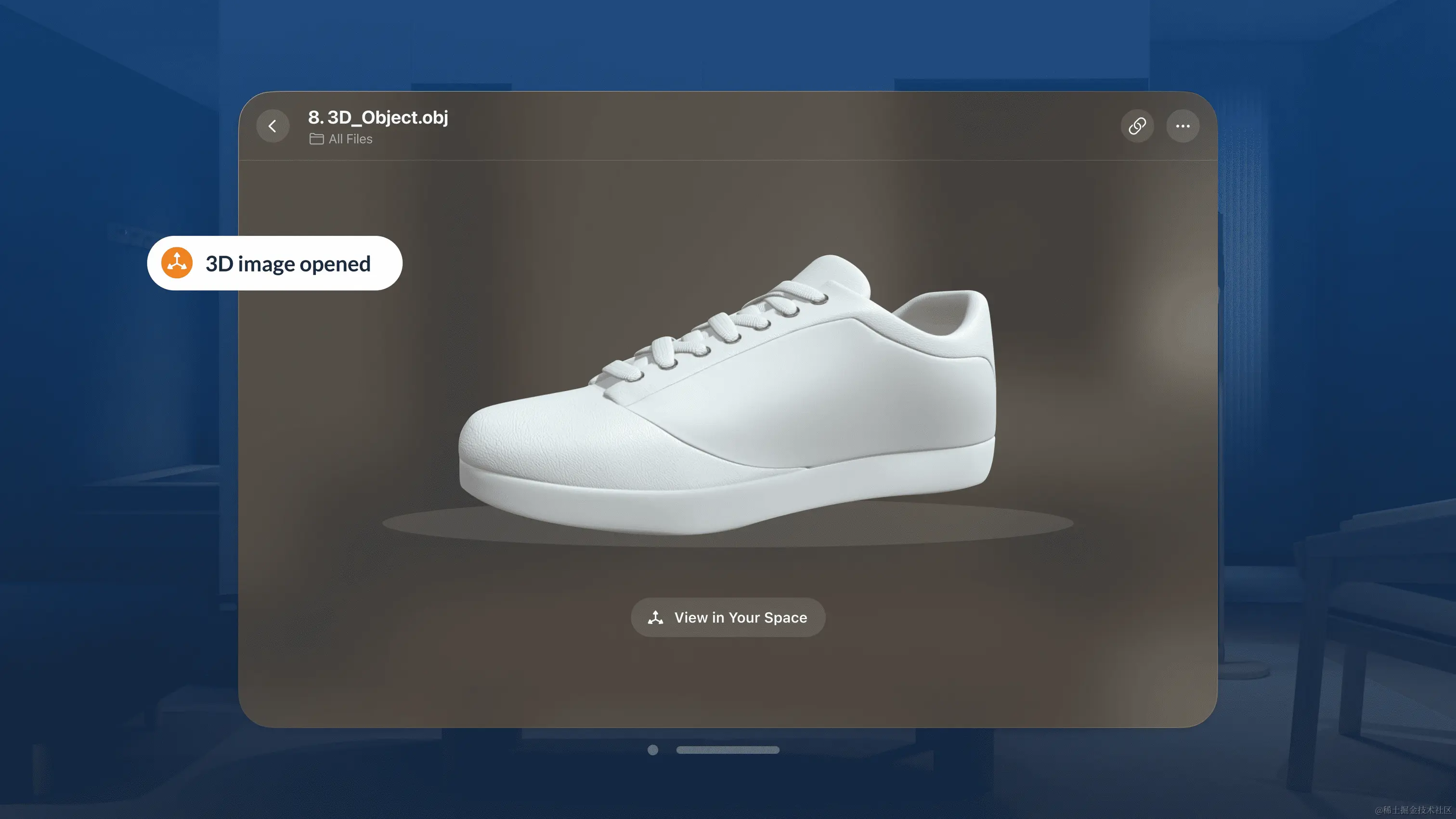
Task: Close the window using bottom circle dot
Action: pos(653,750)
